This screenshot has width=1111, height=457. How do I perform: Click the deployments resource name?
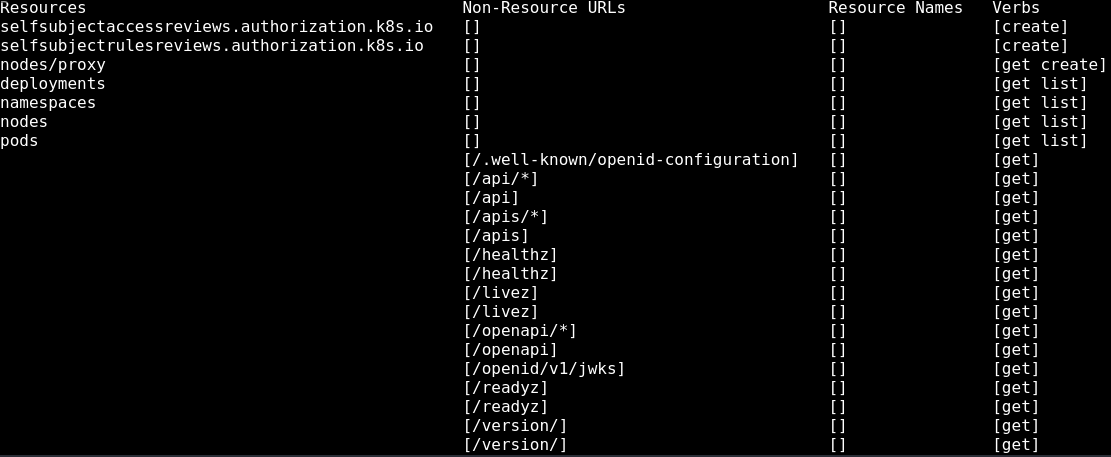click(x=53, y=84)
